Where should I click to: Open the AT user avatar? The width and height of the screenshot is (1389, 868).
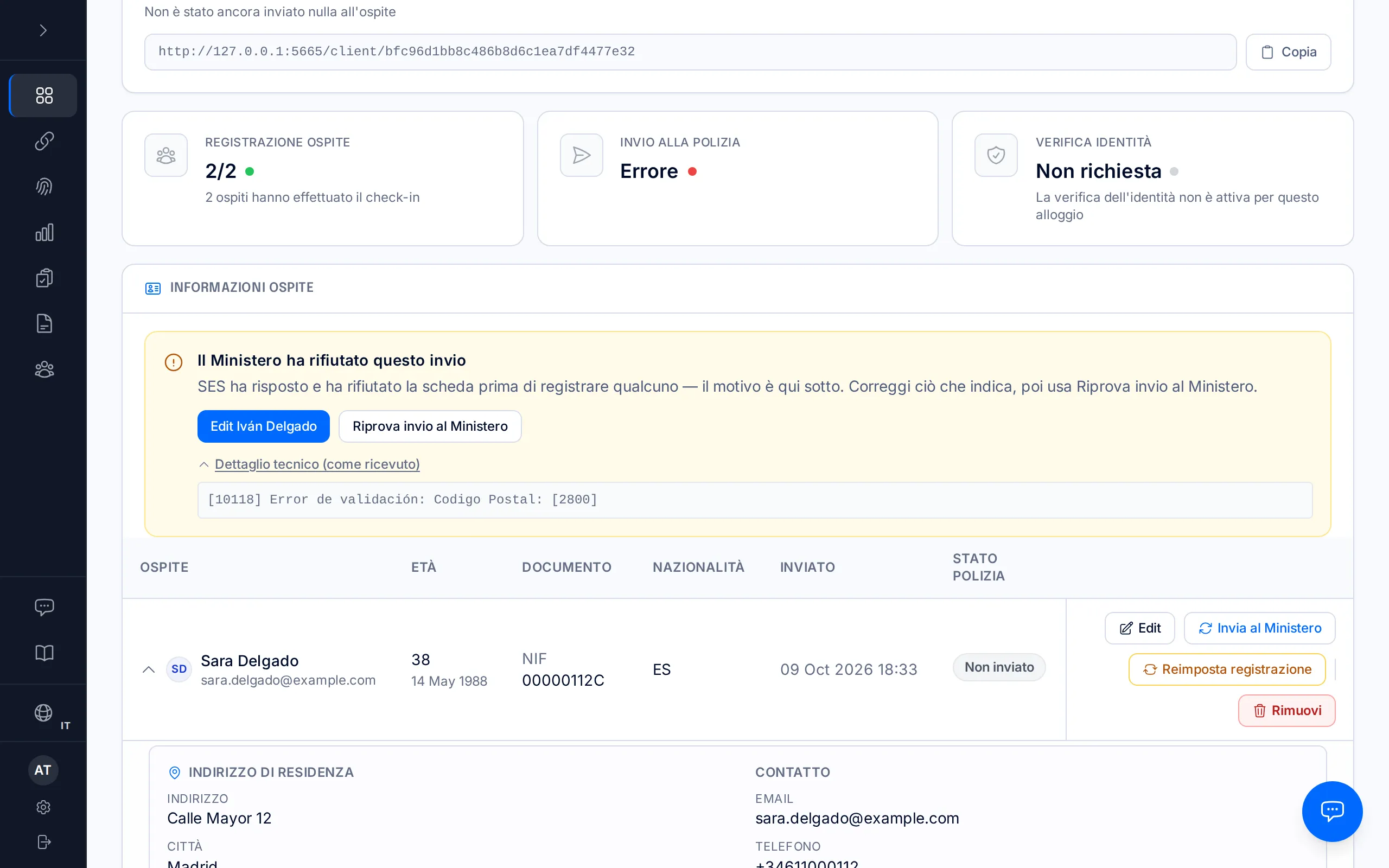point(43,770)
